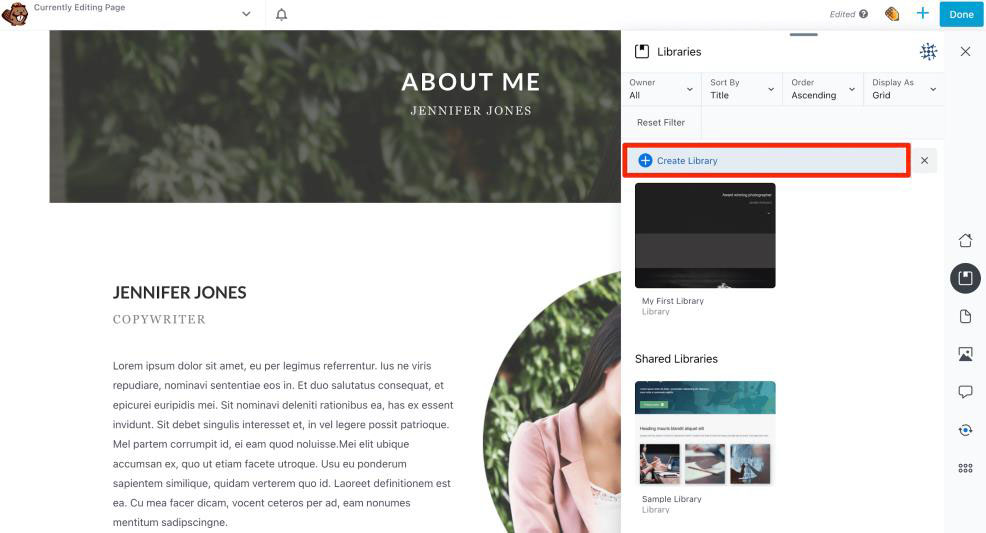This screenshot has width=986, height=533.
Task: Open the Order Ascending dropdown
Action: point(823,89)
